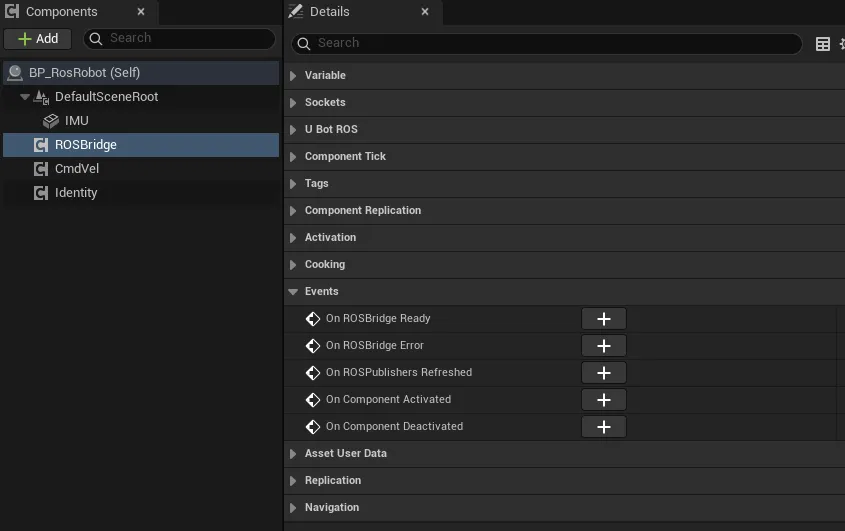The width and height of the screenshot is (845, 531).
Task: Close the Details tab
Action: 425,11
